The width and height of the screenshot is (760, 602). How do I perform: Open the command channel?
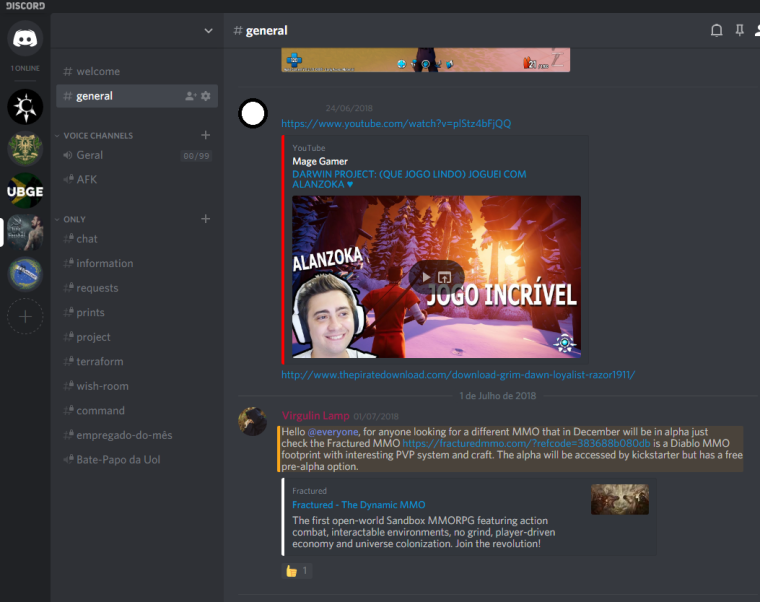pyautogui.click(x=137, y=411)
